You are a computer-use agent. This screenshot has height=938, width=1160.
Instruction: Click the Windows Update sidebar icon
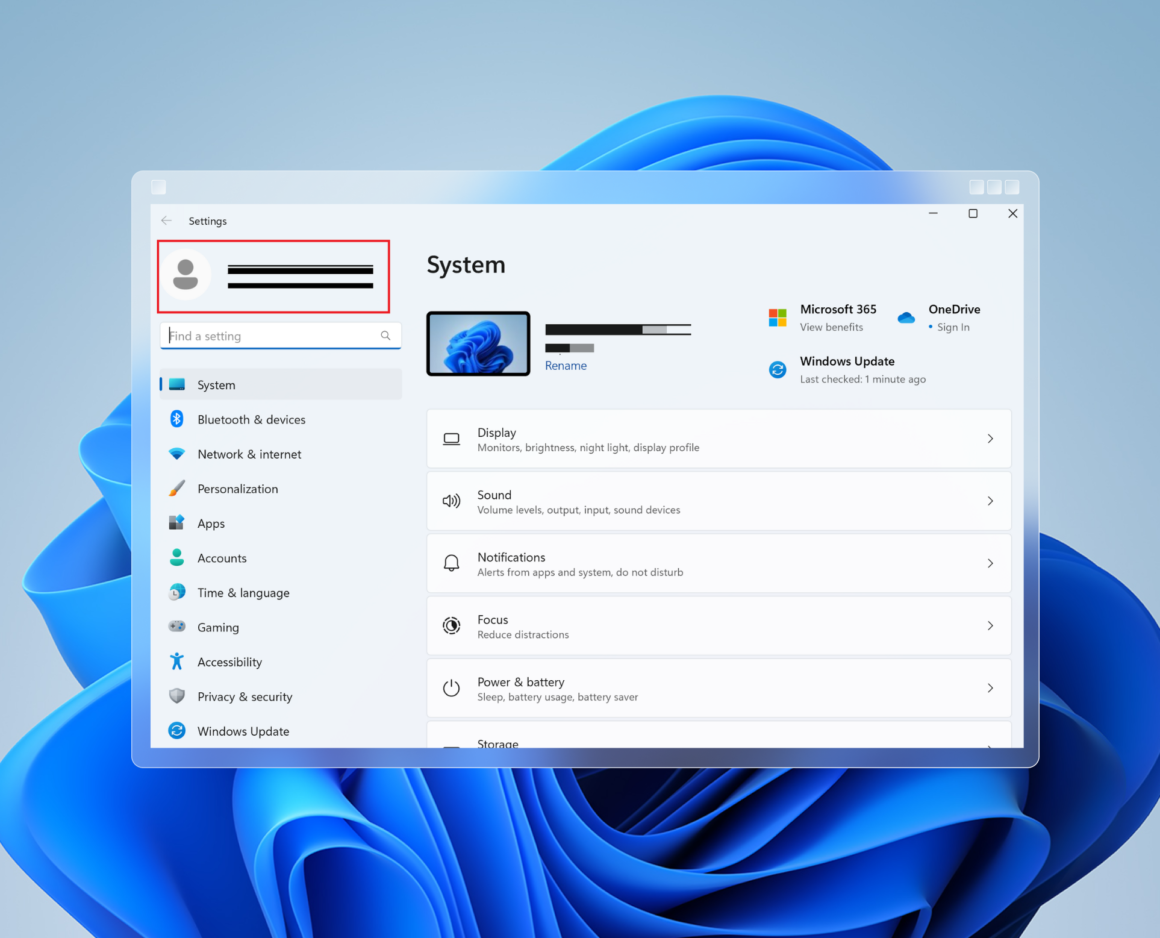(179, 731)
